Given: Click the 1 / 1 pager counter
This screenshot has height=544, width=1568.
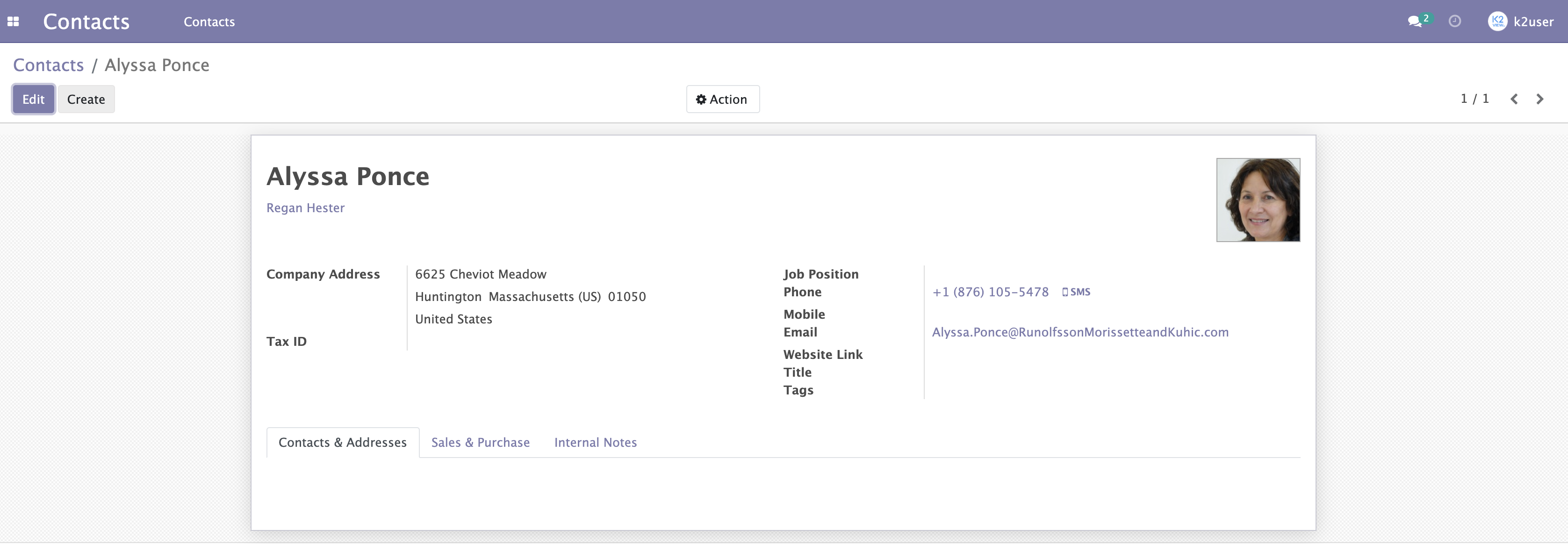Looking at the screenshot, I should click(1474, 99).
